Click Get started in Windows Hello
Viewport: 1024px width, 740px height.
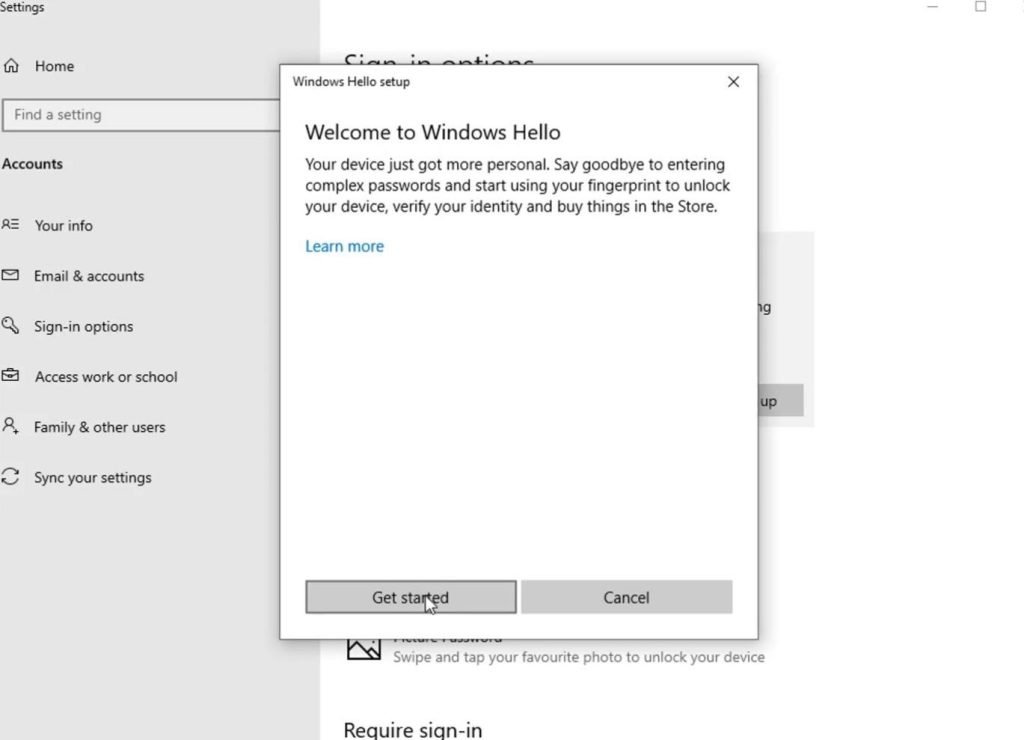(411, 597)
